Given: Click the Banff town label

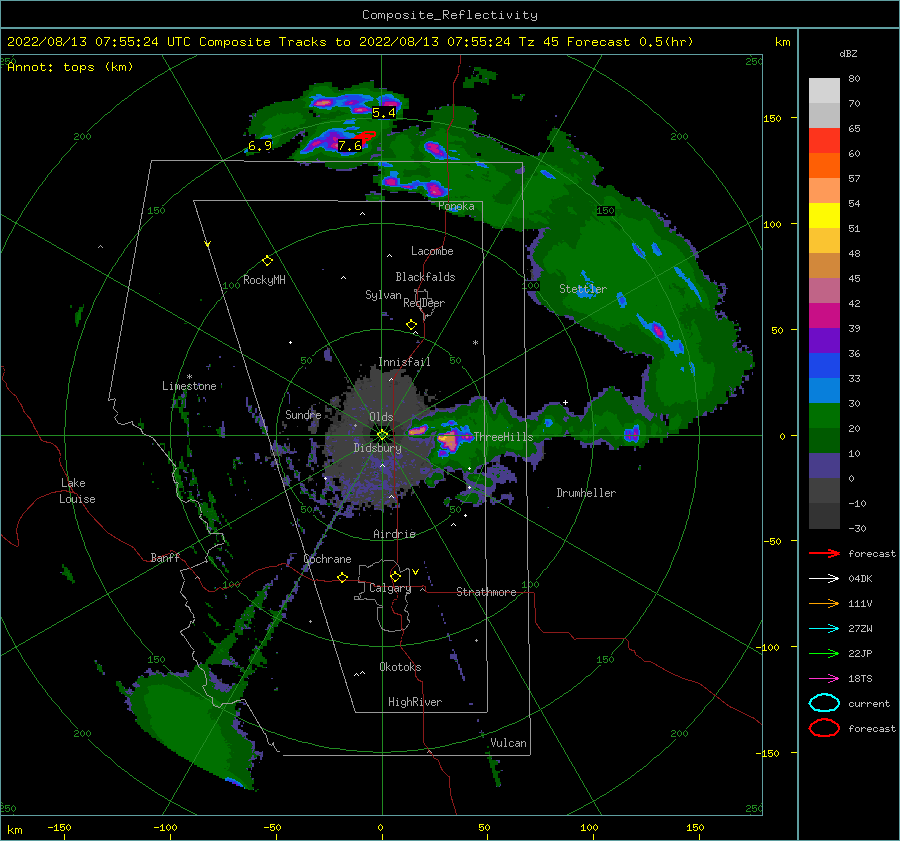Looking at the screenshot, I should tap(165, 557).
